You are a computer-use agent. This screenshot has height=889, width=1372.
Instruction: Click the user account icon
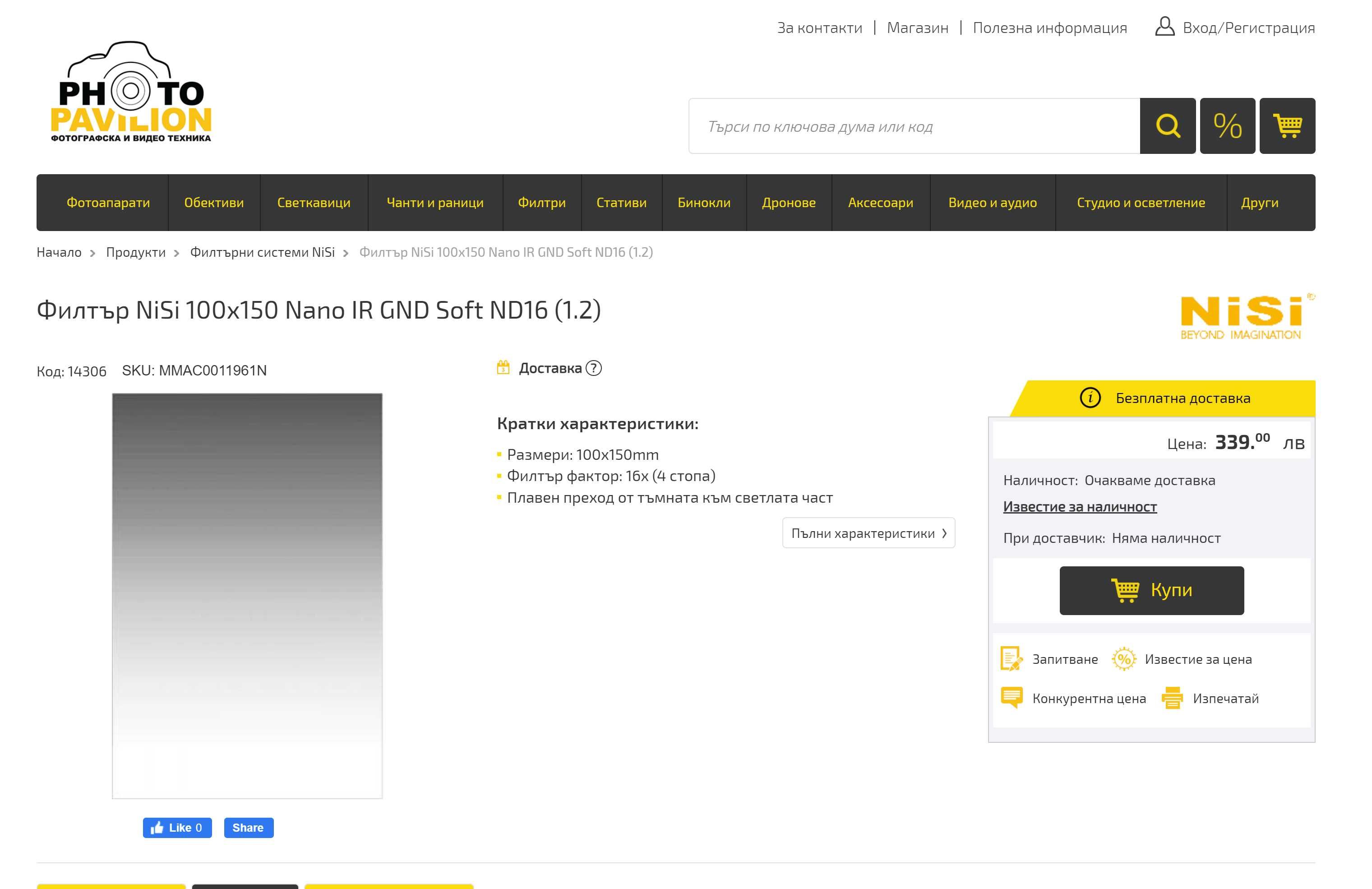(1164, 27)
